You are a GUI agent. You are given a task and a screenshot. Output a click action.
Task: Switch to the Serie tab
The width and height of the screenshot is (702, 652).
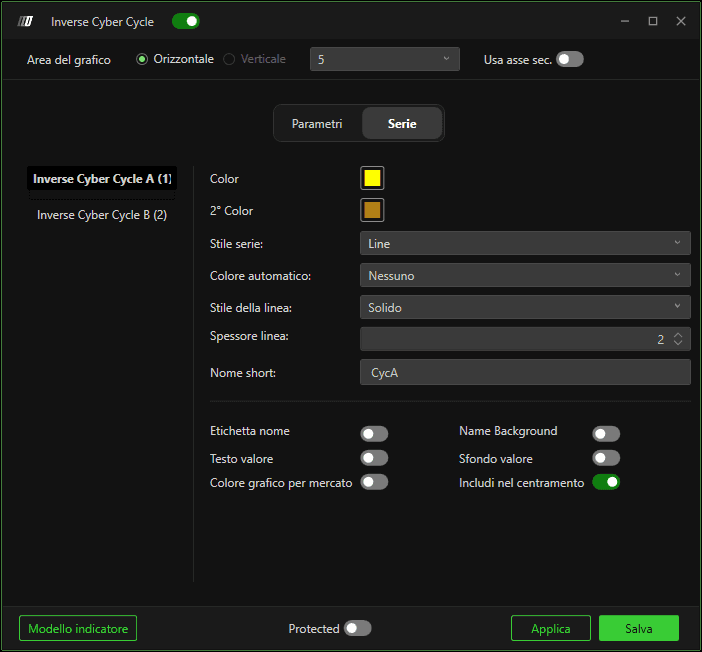point(402,124)
